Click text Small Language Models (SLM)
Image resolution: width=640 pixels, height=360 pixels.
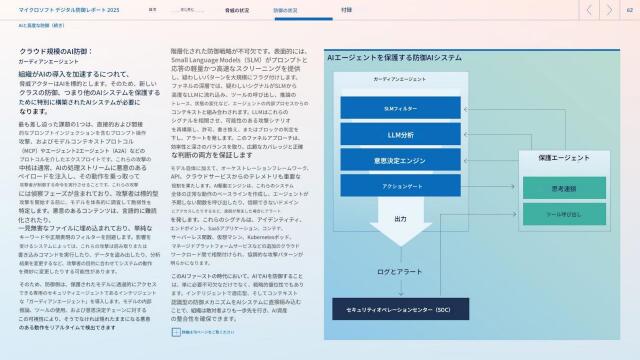[217, 60]
